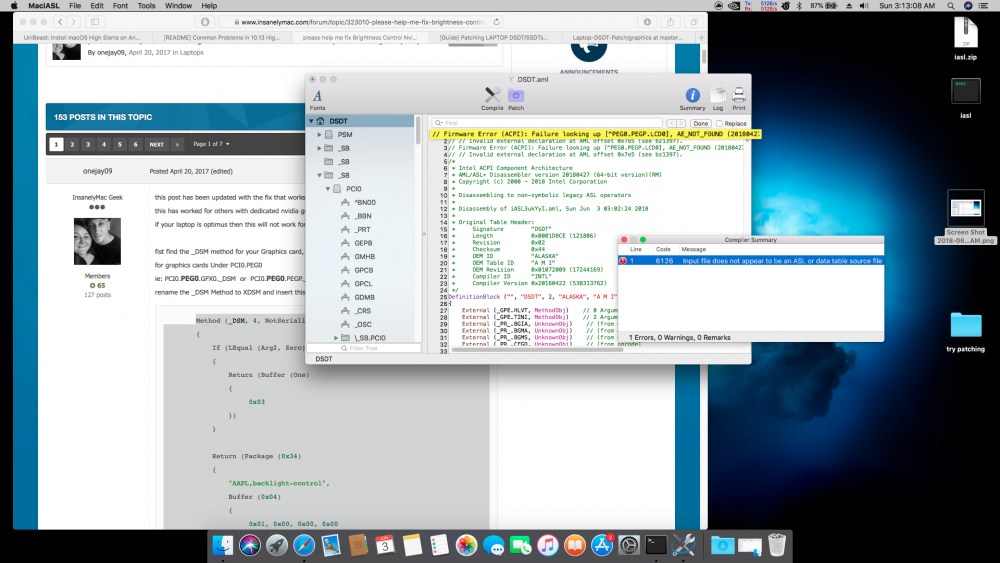Screen dimensions: 1000x563
Task: Open the Page 1 of 7 dropdown
Action: pyautogui.click(x=211, y=144)
